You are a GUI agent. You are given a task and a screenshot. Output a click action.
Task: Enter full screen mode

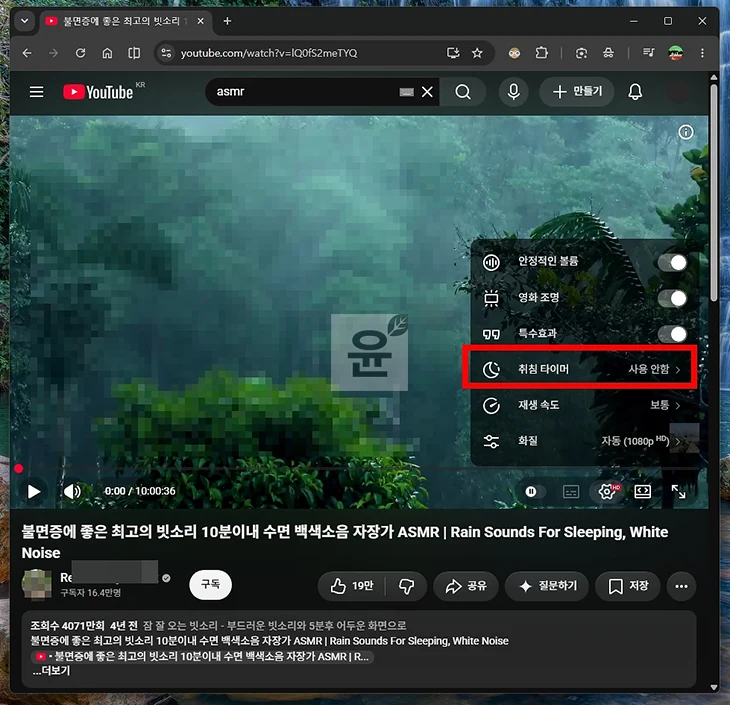678,491
